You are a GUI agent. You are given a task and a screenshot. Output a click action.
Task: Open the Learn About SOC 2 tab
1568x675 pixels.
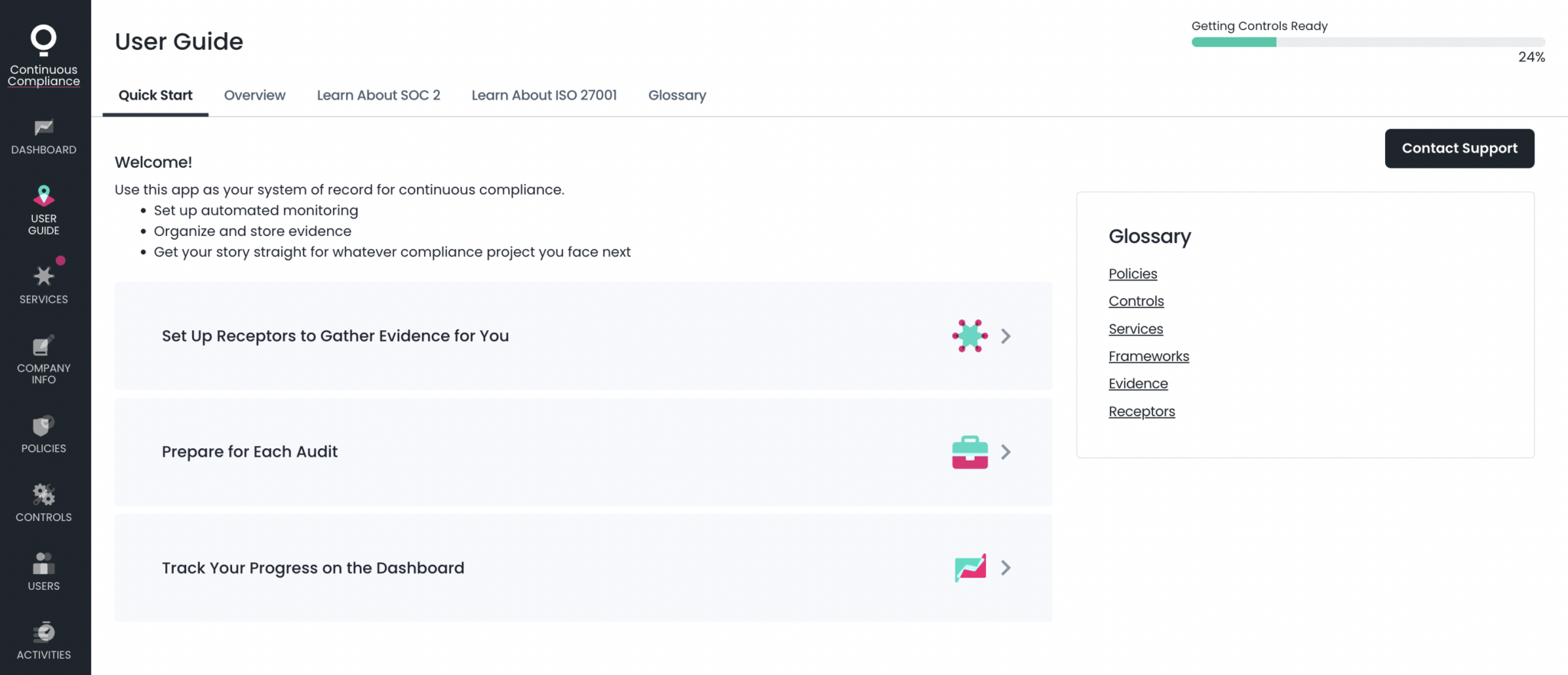[378, 95]
